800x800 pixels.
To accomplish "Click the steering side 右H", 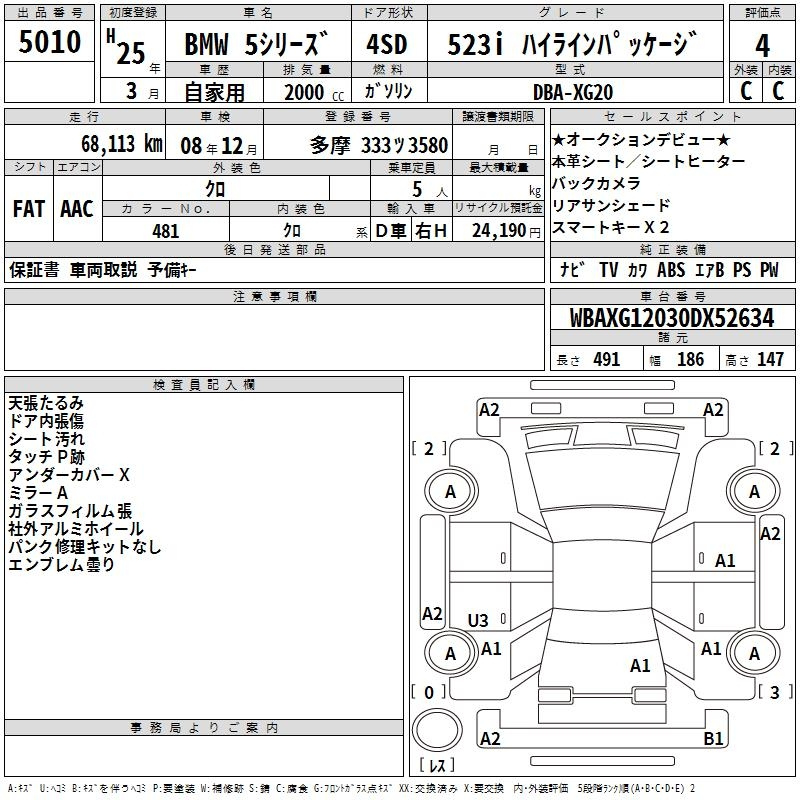I will click(x=431, y=231).
